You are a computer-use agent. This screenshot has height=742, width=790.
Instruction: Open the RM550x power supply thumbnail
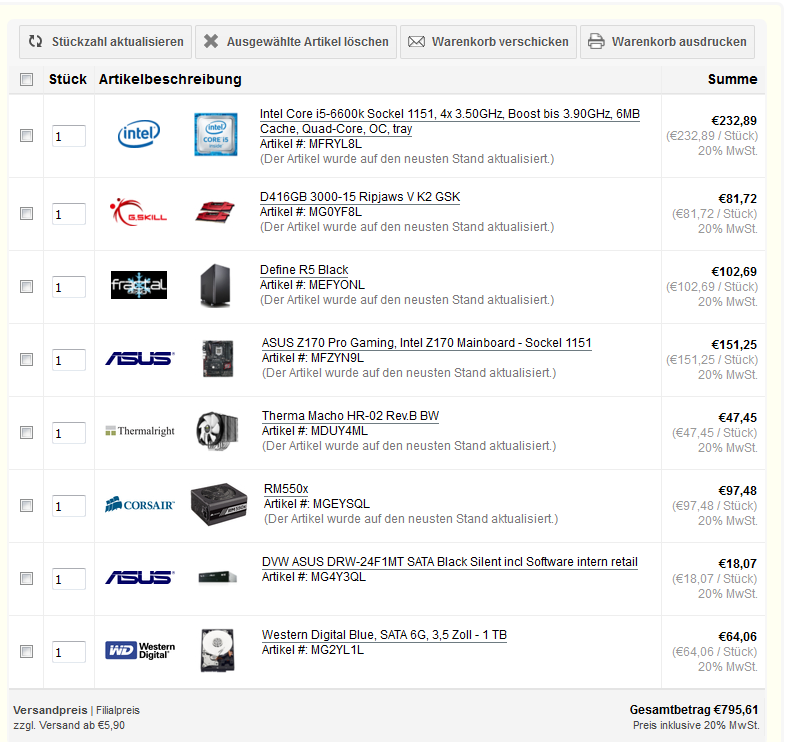(x=219, y=504)
